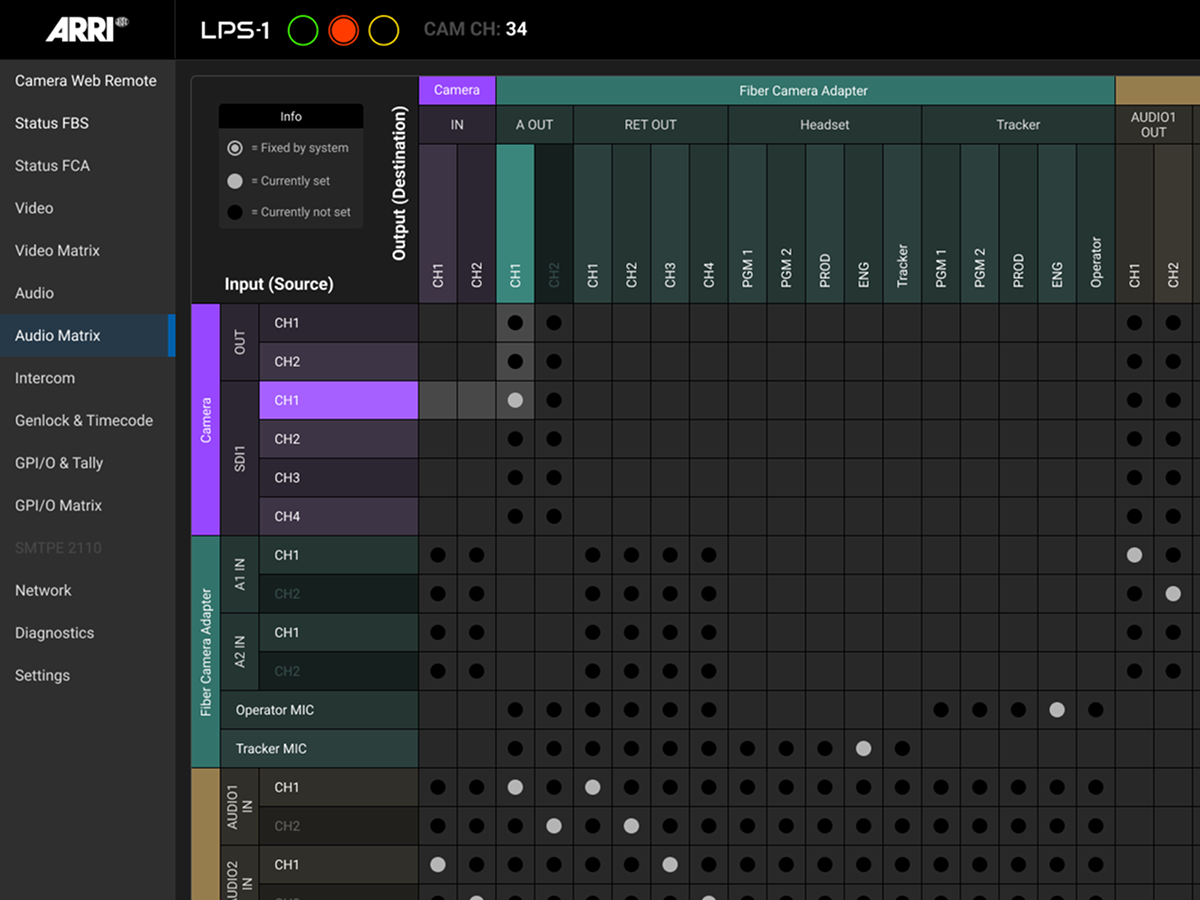
Task: Open the Audio Matrix page
Action: (x=58, y=336)
